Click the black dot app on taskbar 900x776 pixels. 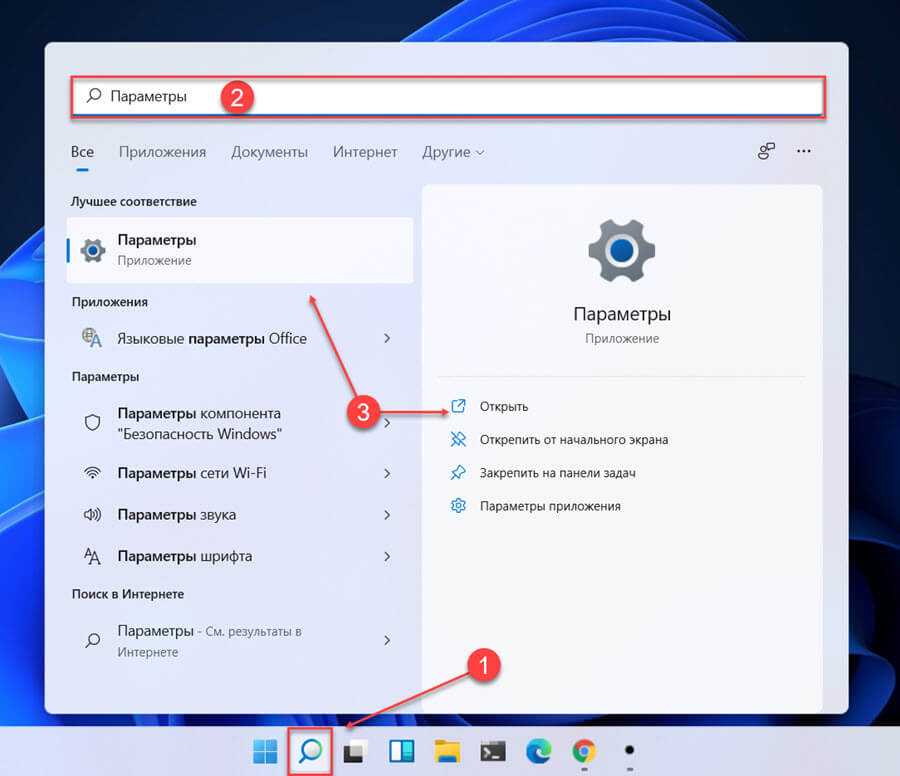point(630,750)
